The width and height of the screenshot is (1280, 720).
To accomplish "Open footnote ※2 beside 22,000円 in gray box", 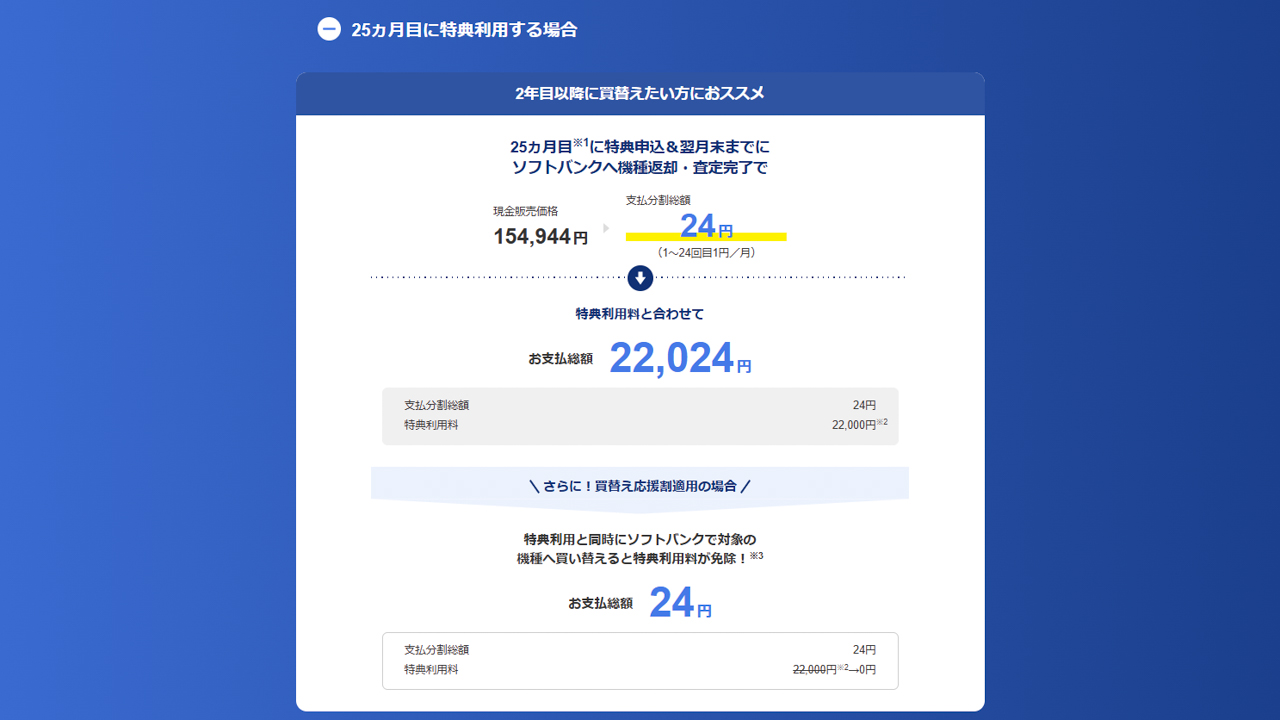I will [882, 422].
